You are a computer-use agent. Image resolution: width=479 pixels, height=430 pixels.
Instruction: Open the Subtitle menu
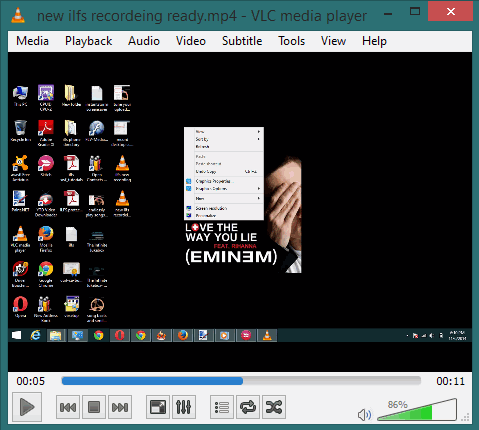coord(242,41)
